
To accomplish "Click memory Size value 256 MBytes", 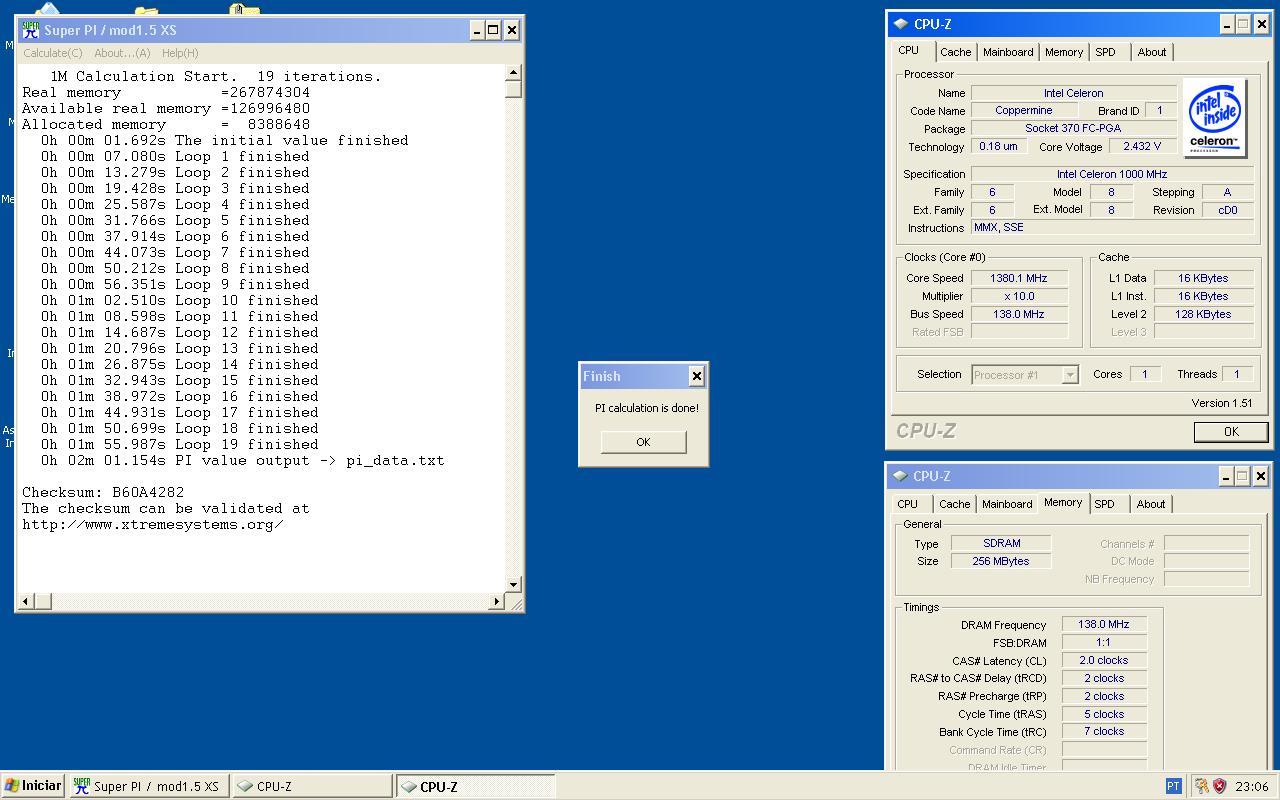I will (x=1001, y=561).
